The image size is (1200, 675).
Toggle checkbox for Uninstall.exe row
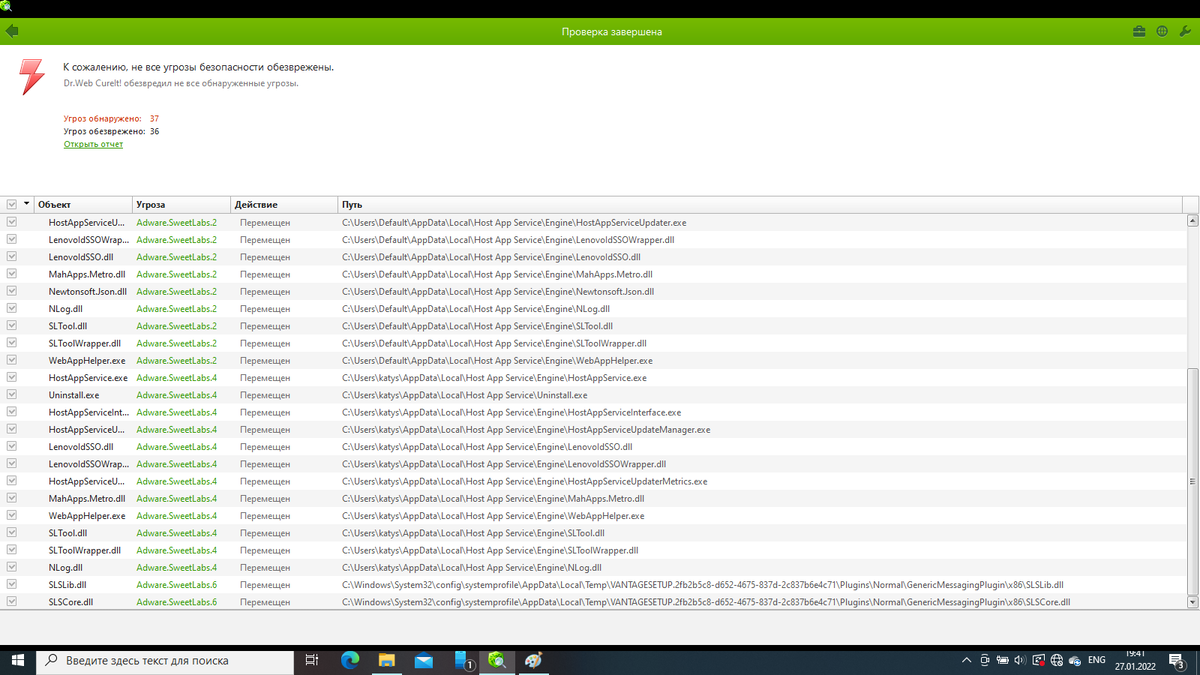(12, 395)
